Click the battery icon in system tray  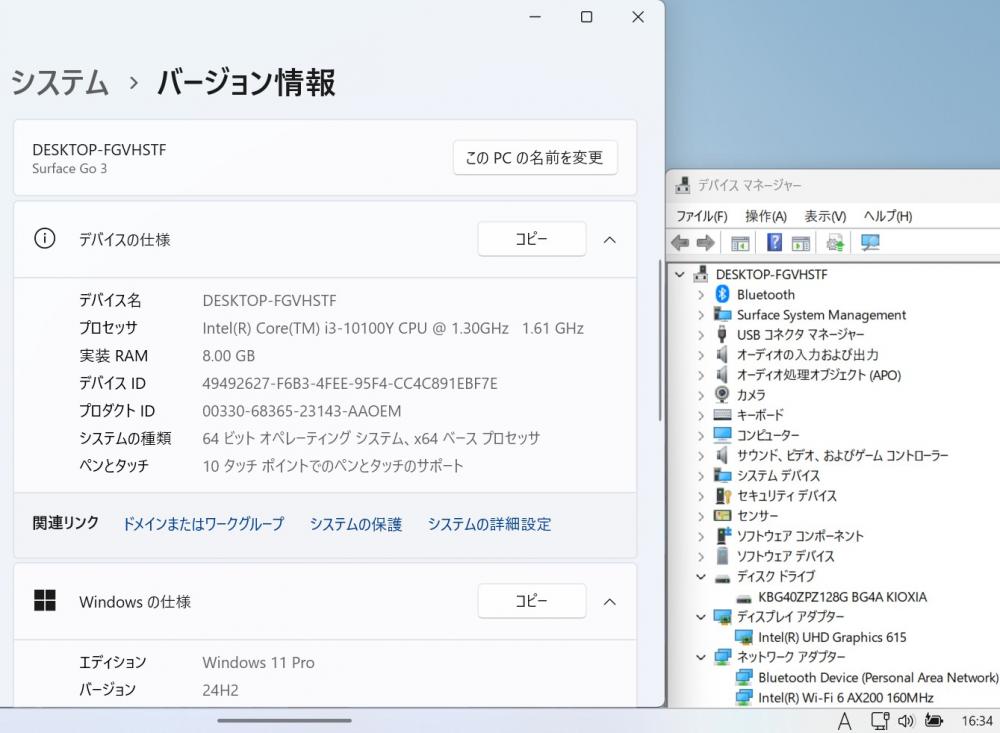point(934,721)
